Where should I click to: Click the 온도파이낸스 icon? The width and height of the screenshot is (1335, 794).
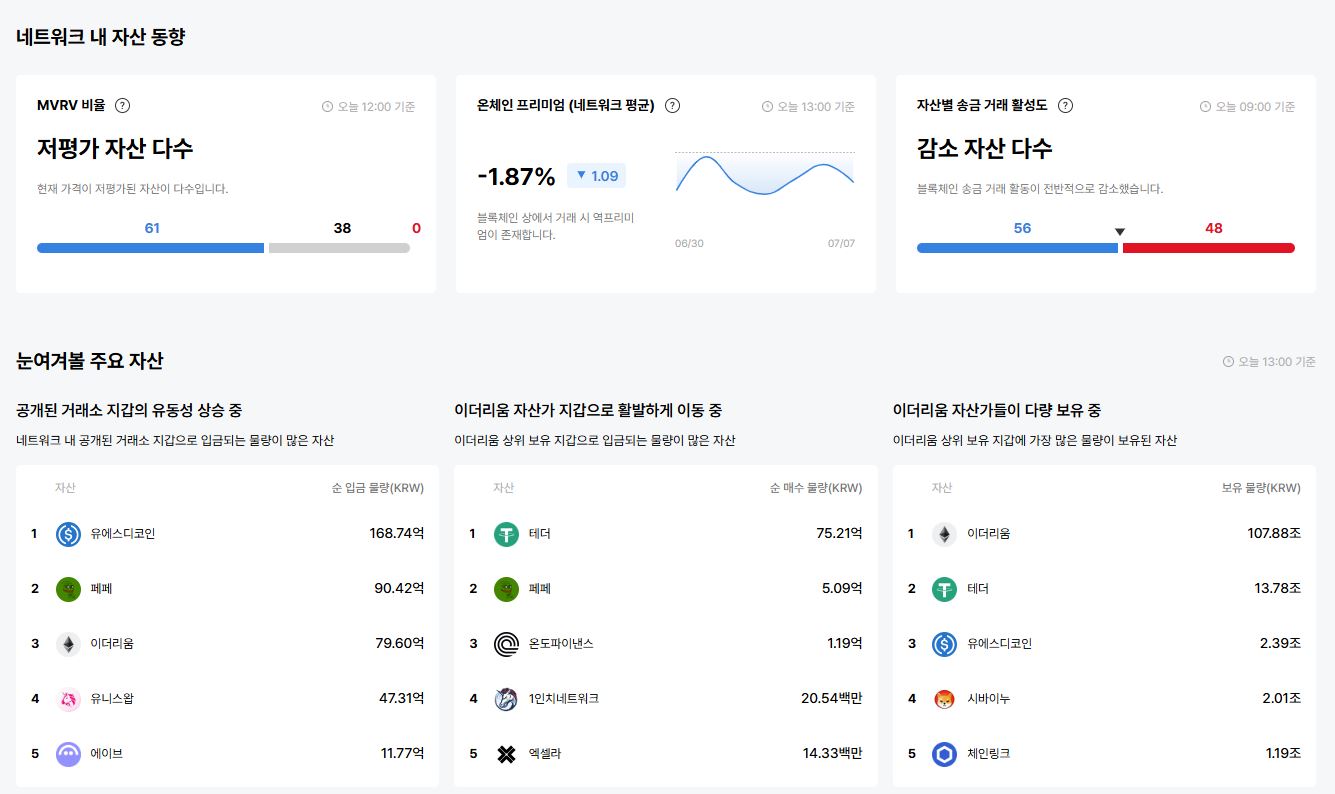click(x=507, y=643)
